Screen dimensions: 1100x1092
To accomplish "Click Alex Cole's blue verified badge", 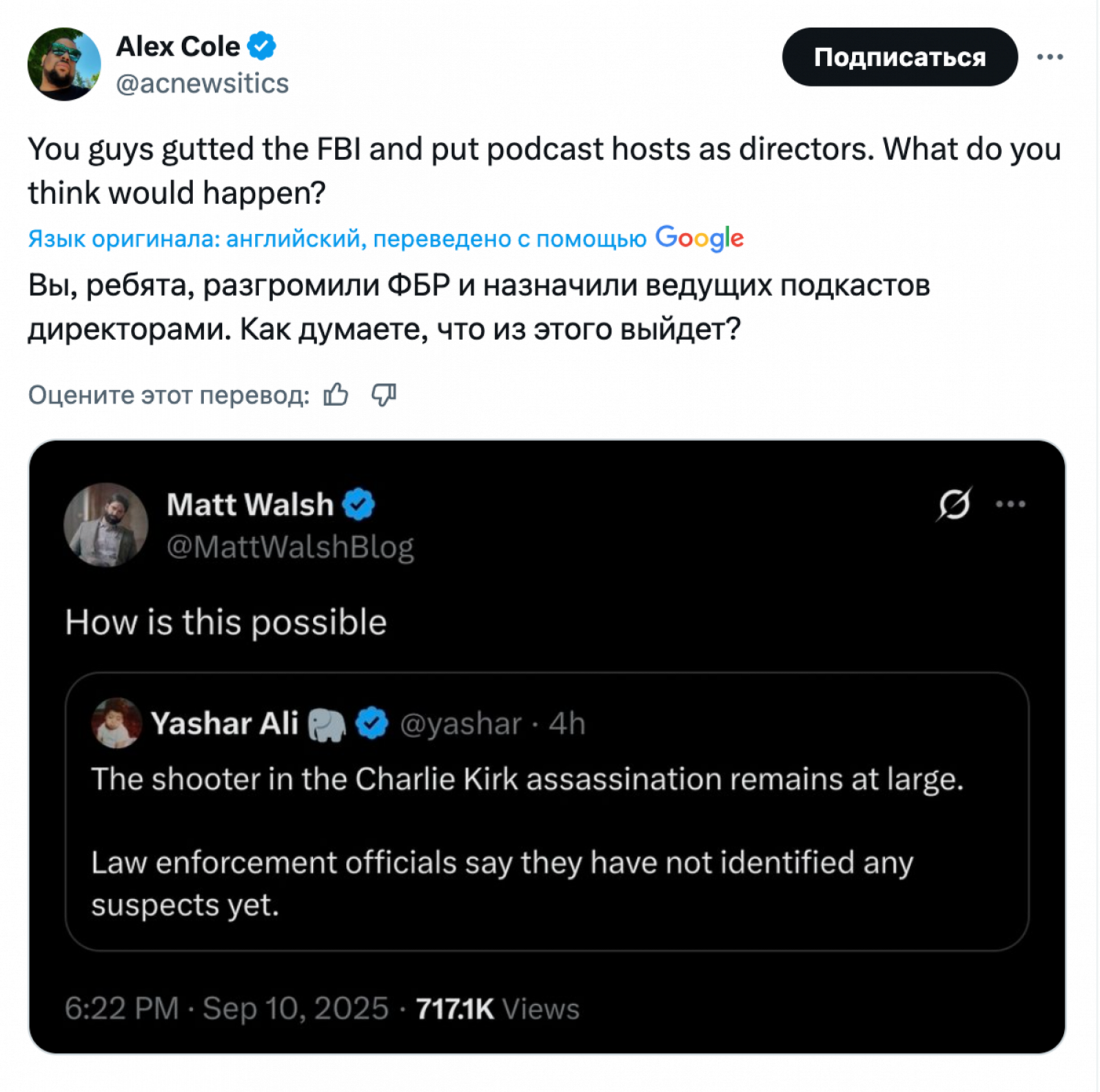I will (262, 46).
